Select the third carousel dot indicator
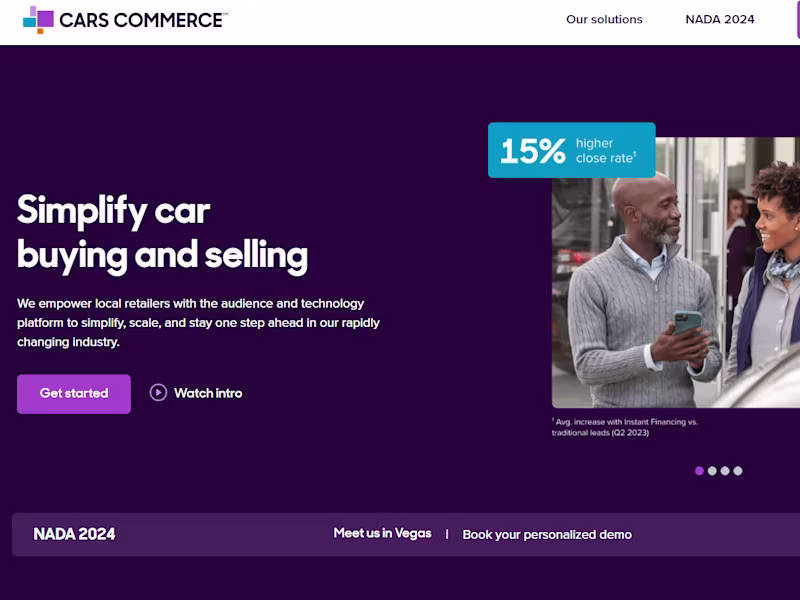Viewport: 800px width, 600px height. click(725, 471)
